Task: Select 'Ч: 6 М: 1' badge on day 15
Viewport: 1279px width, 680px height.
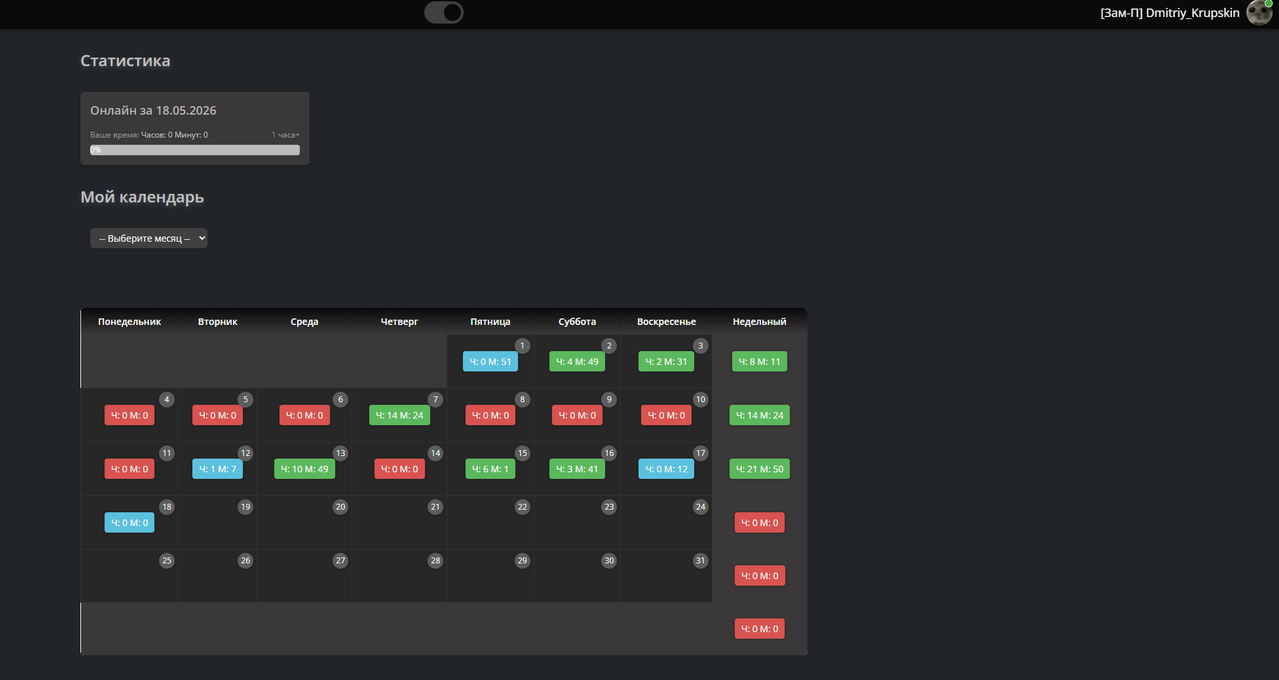Action: 490,468
